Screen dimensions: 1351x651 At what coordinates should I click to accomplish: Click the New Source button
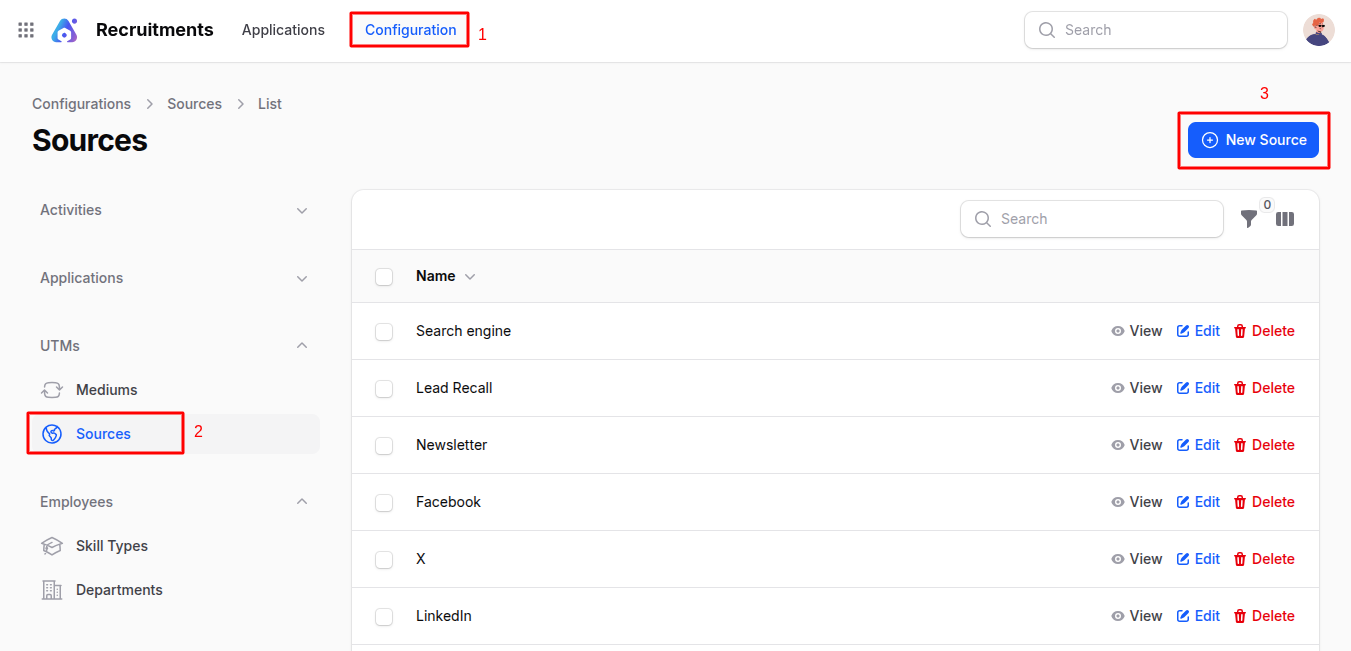pos(1253,140)
